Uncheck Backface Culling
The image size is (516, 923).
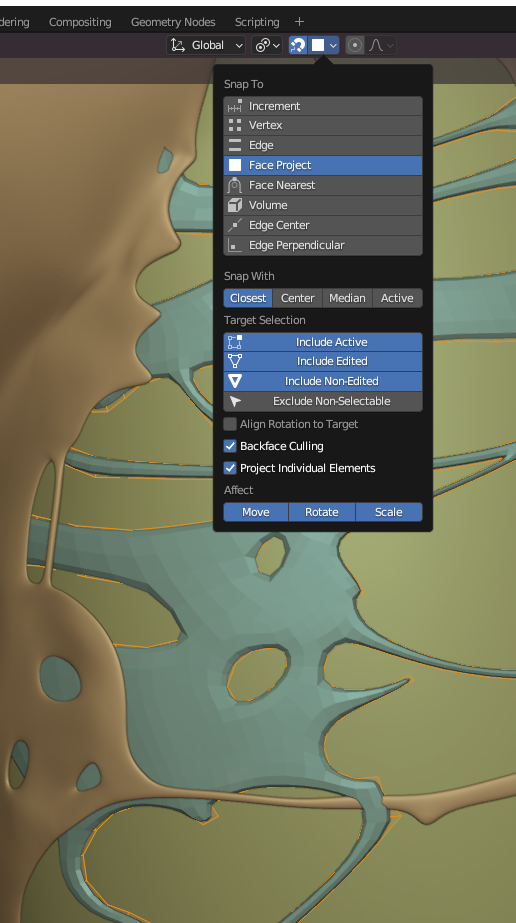point(230,446)
